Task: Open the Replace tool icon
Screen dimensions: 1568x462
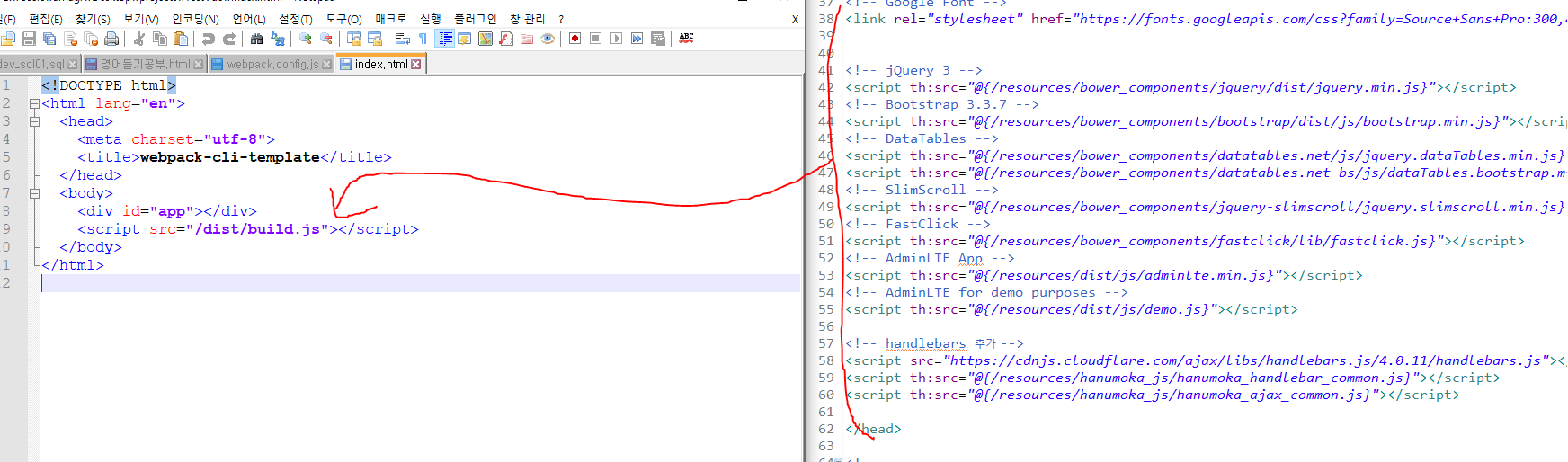Action: (x=278, y=39)
